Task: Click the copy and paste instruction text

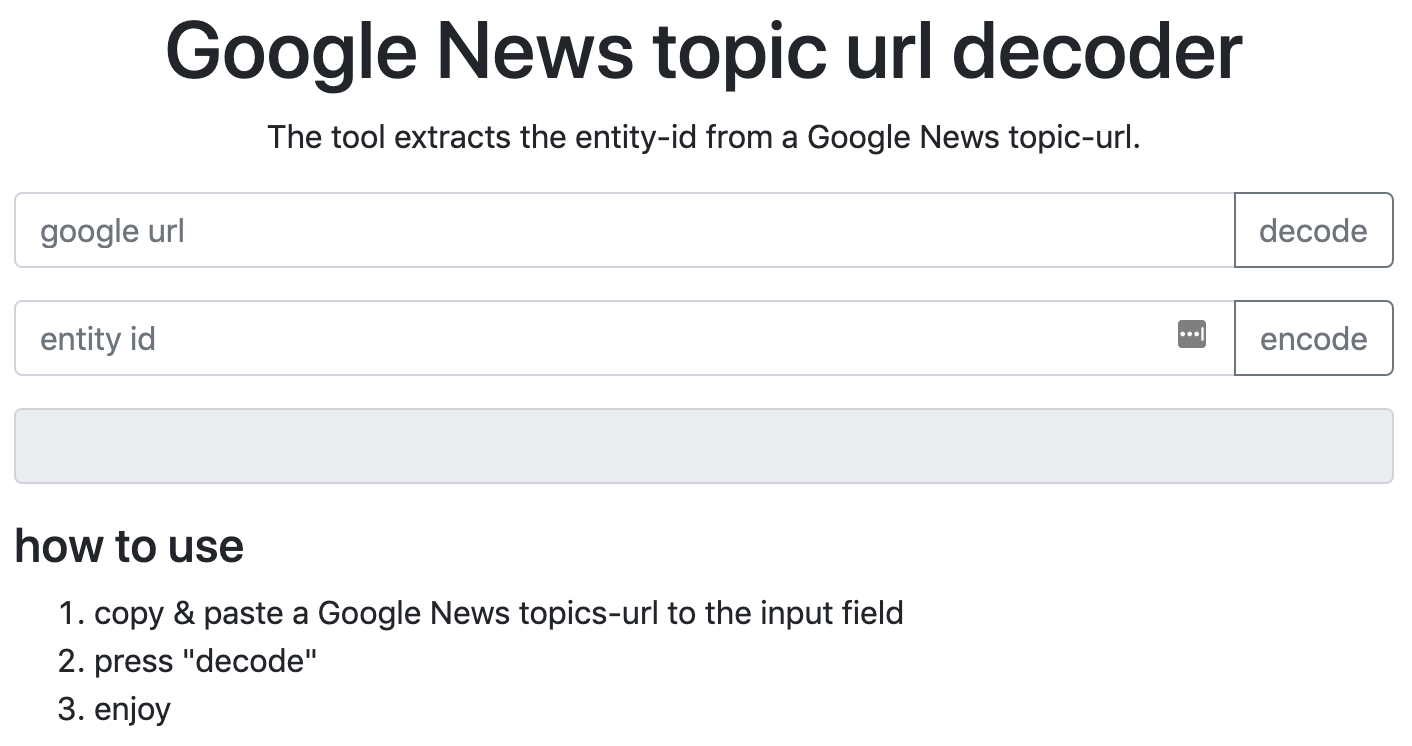Action: [498, 613]
